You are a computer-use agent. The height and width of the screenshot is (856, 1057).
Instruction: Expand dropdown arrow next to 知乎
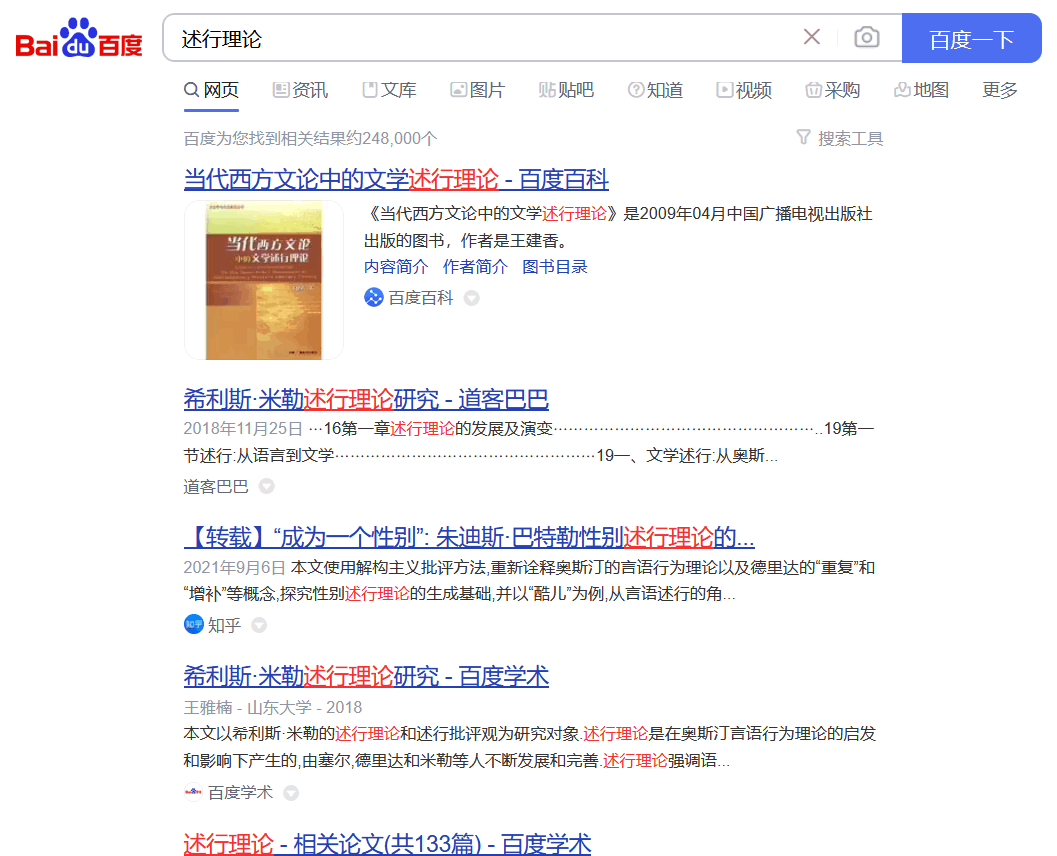tap(259, 626)
